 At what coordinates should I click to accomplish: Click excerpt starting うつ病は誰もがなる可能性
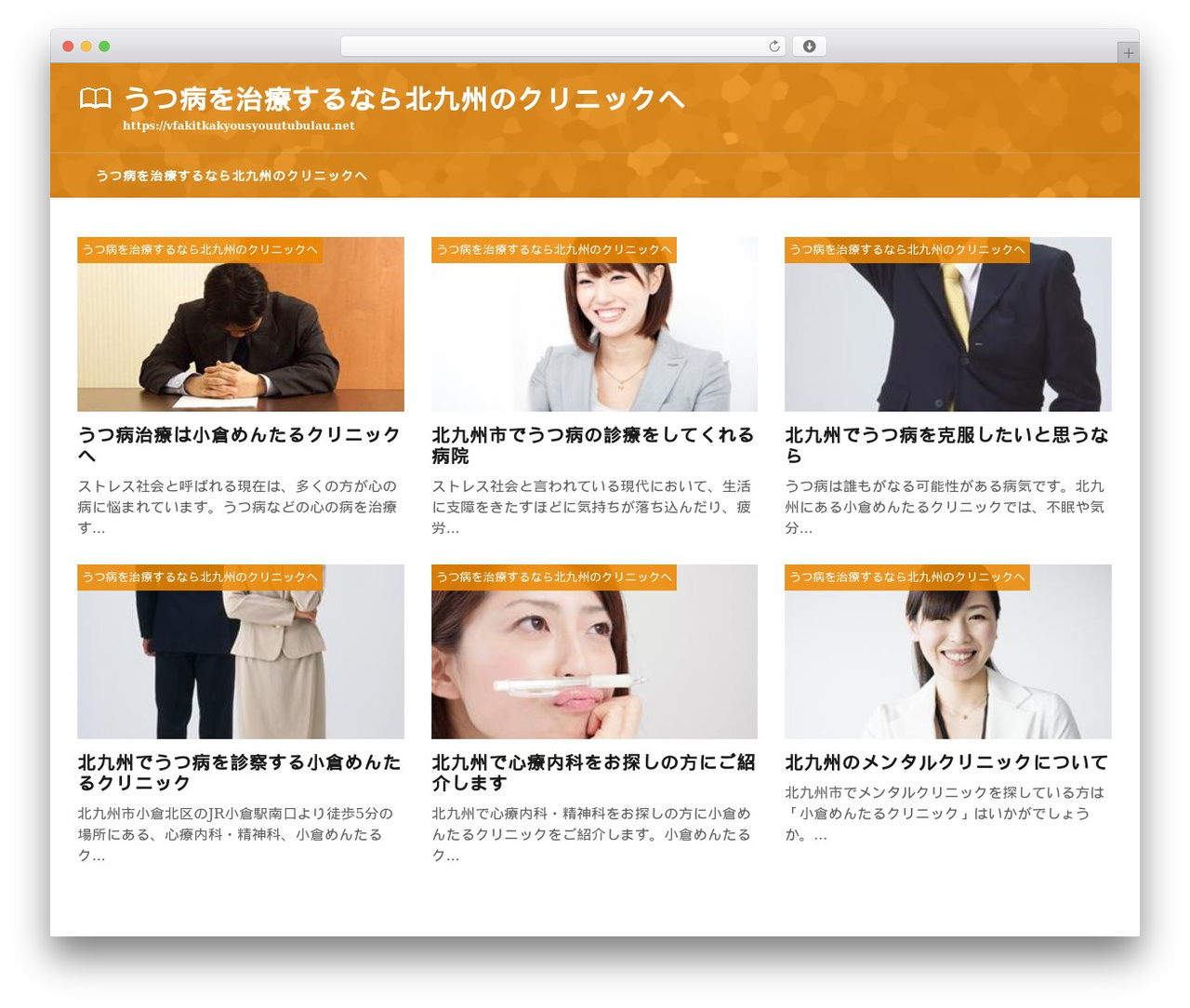[945, 507]
